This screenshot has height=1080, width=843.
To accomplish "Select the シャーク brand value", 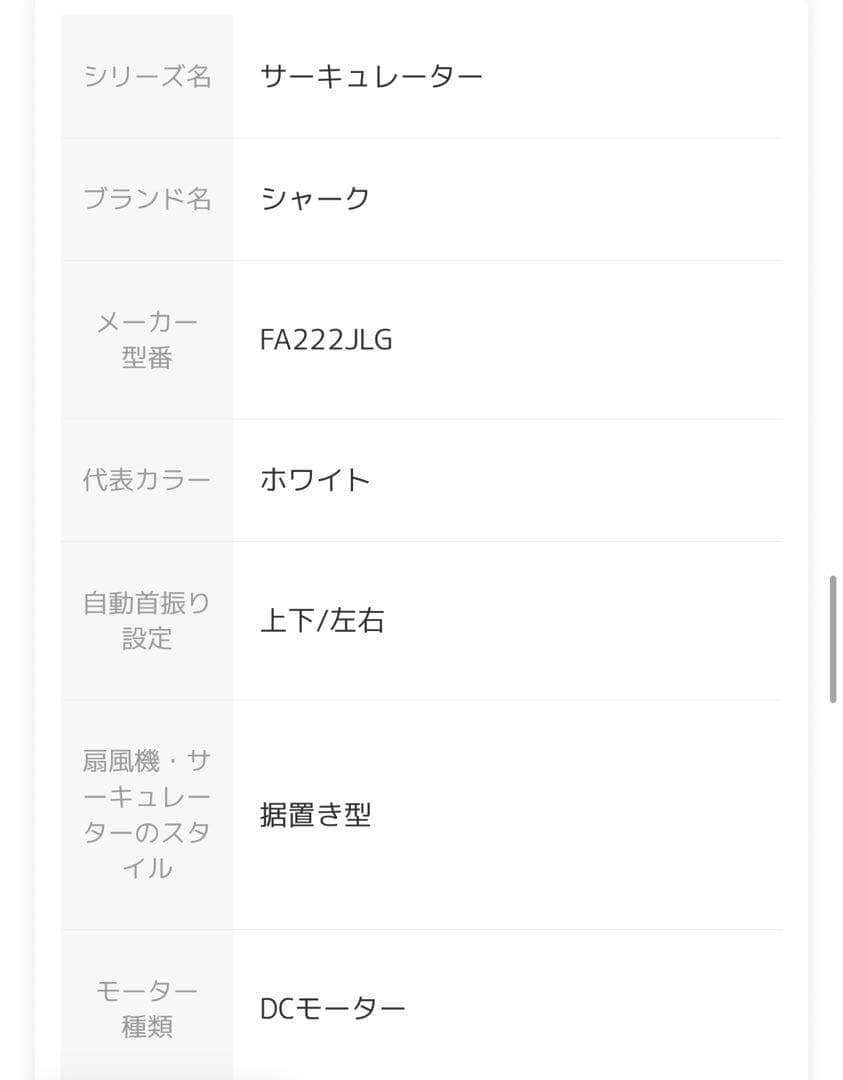I will point(315,199).
